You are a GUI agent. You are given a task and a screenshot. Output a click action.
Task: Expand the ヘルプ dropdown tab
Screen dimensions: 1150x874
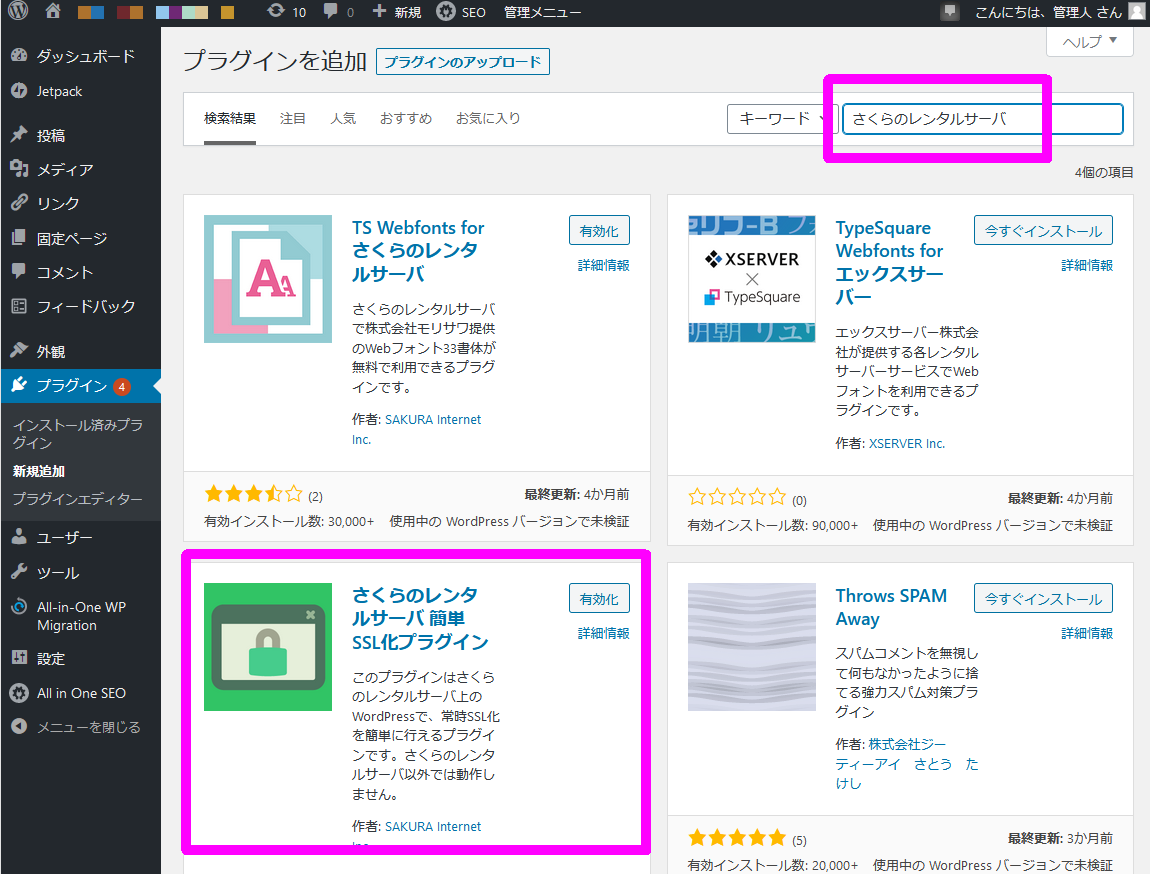coord(1090,42)
